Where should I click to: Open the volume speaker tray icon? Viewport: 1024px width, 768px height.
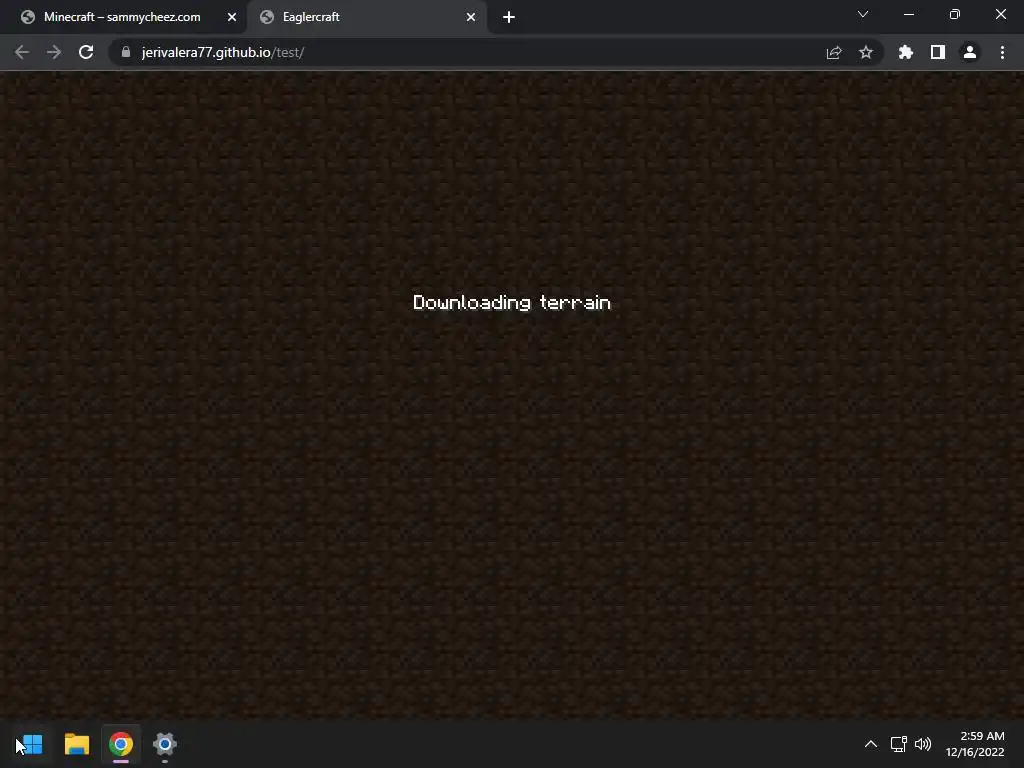923,744
